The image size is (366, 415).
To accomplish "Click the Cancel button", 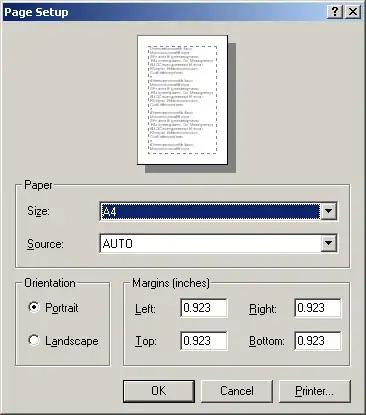I will (x=237, y=391).
